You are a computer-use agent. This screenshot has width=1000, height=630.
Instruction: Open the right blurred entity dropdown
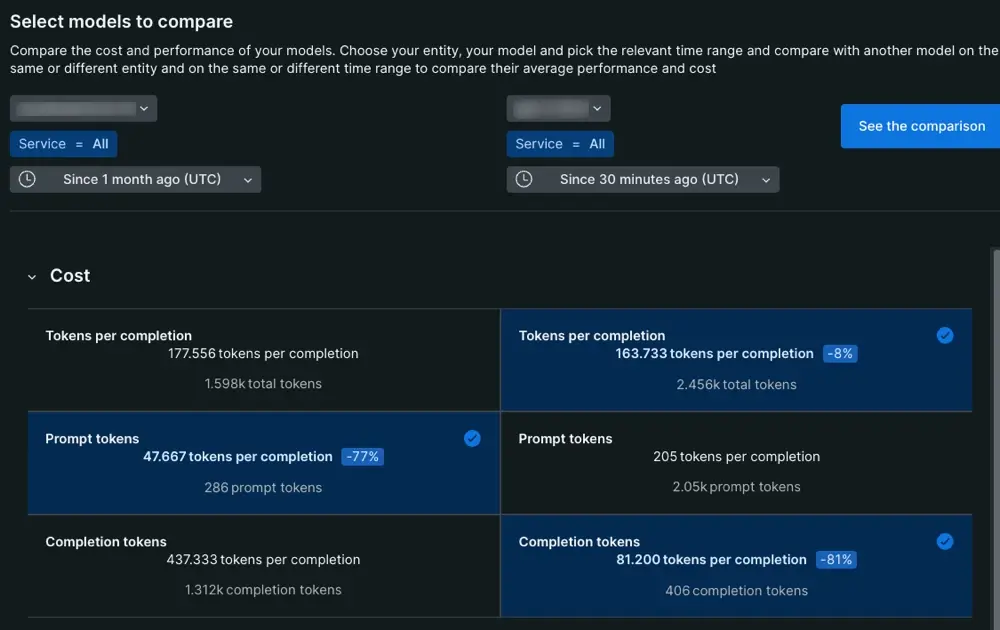coord(558,108)
